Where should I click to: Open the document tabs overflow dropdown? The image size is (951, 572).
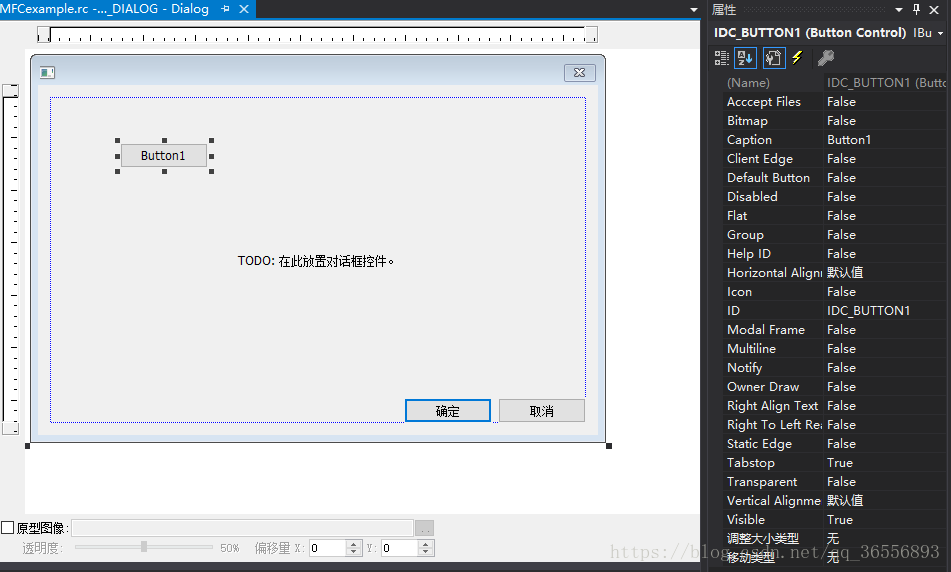[x=693, y=10]
